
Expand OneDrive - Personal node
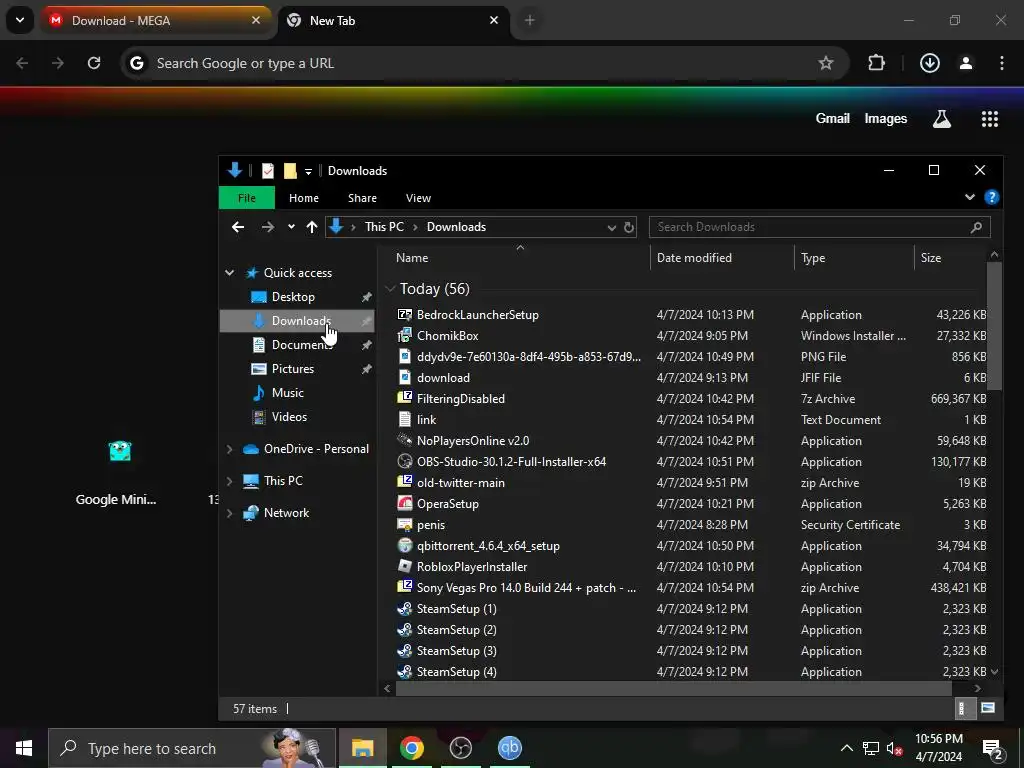tap(229, 449)
